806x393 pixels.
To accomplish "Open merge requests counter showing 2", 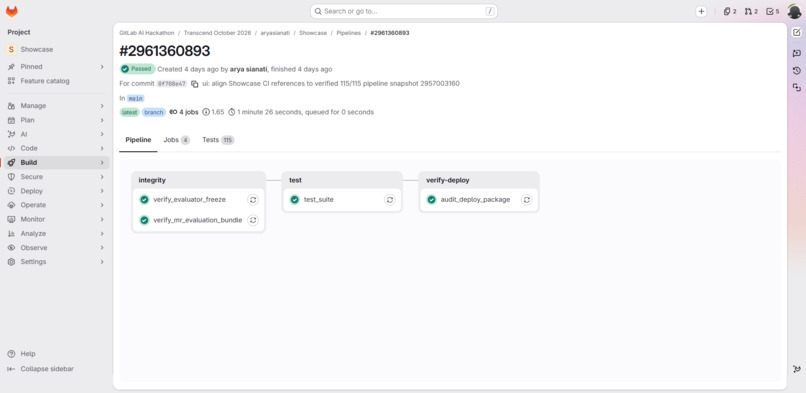I will coord(751,11).
